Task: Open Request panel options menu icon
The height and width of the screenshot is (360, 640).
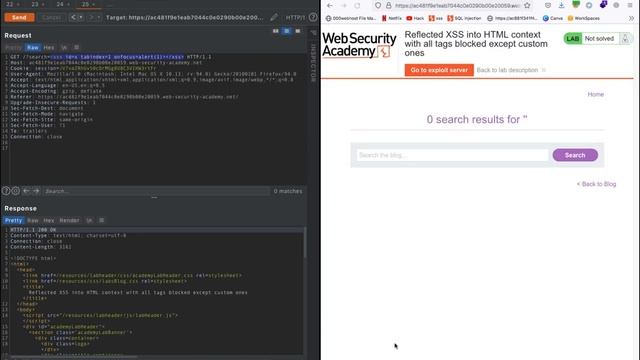Action: 76,47
